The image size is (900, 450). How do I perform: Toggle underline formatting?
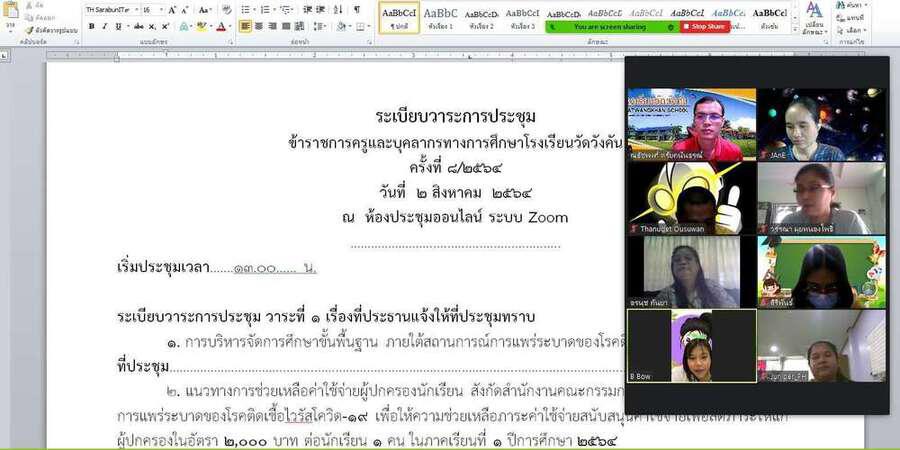(120, 27)
